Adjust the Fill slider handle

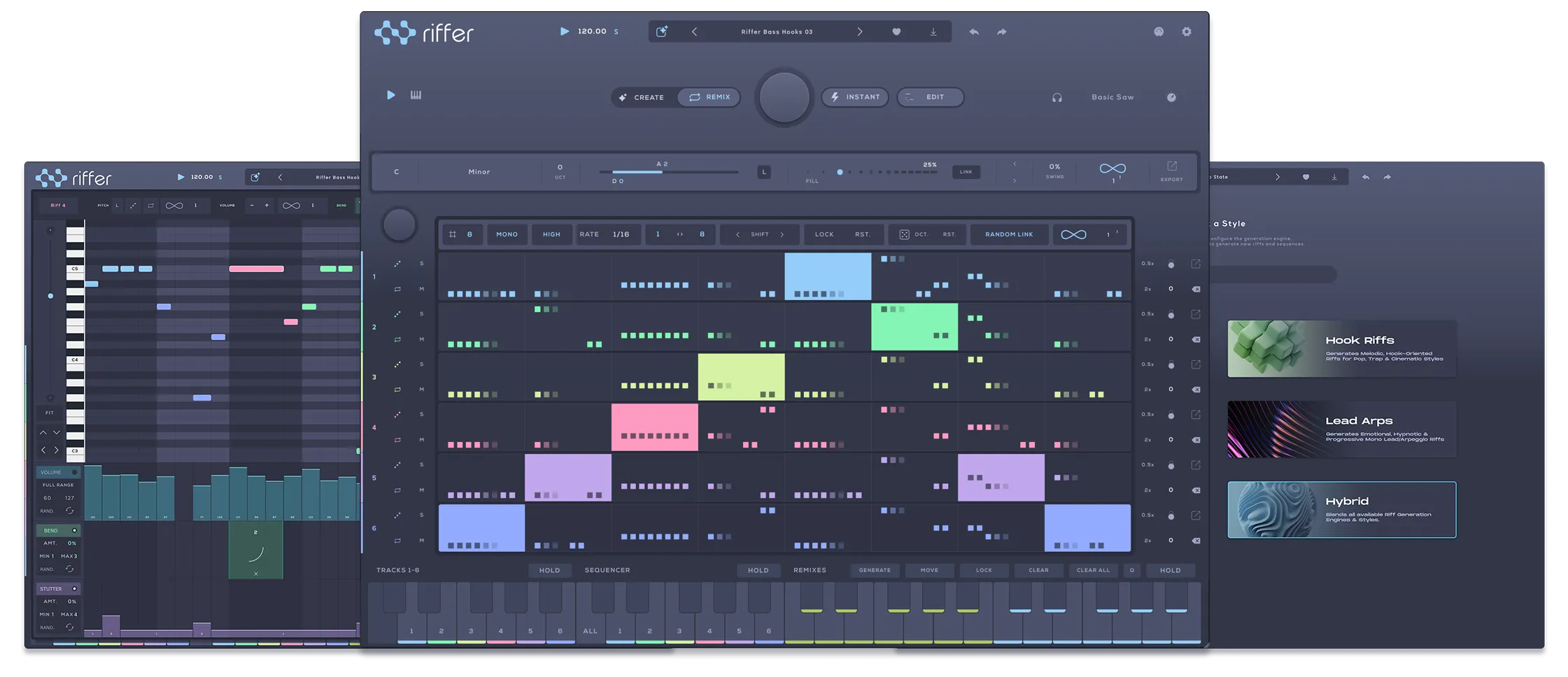pyautogui.click(x=840, y=172)
